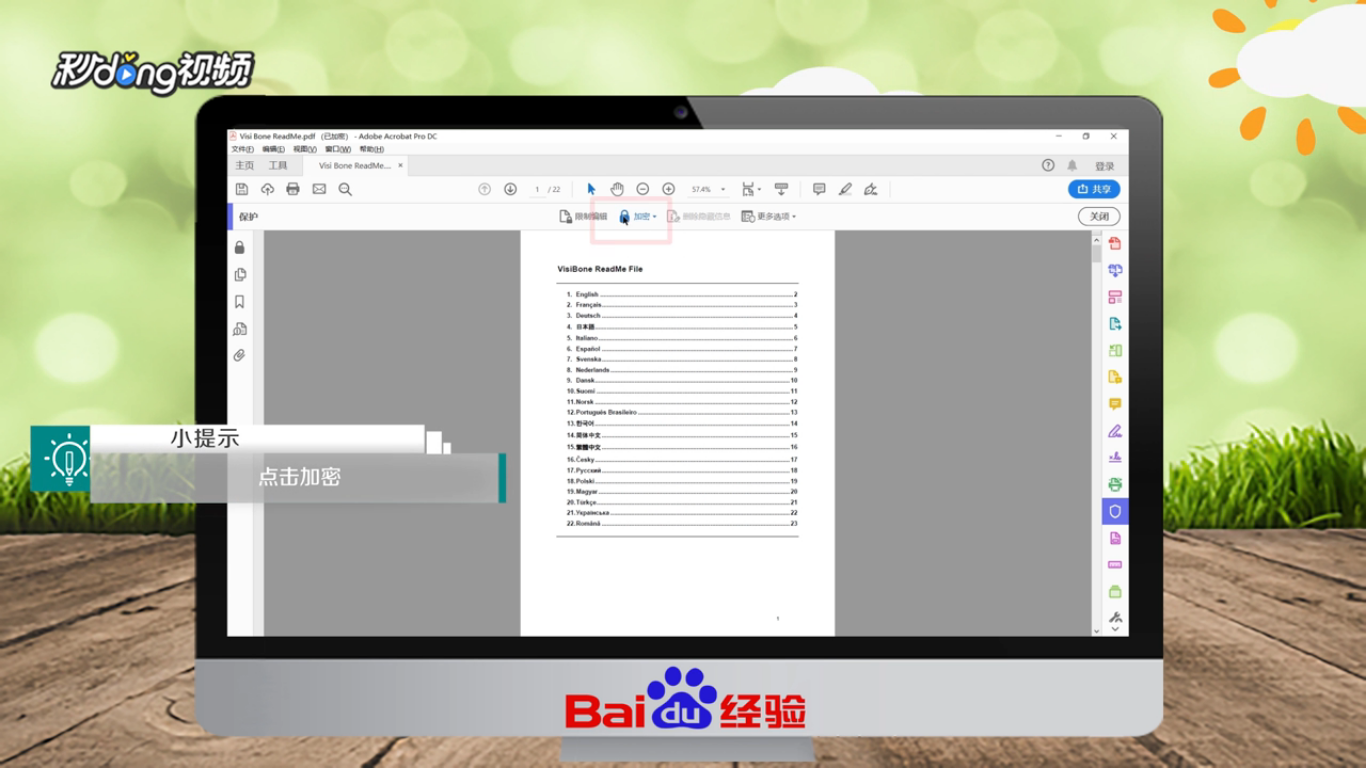The height and width of the screenshot is (768, 1366).
Task: Click the zoom out minus control
Action: 642,188
